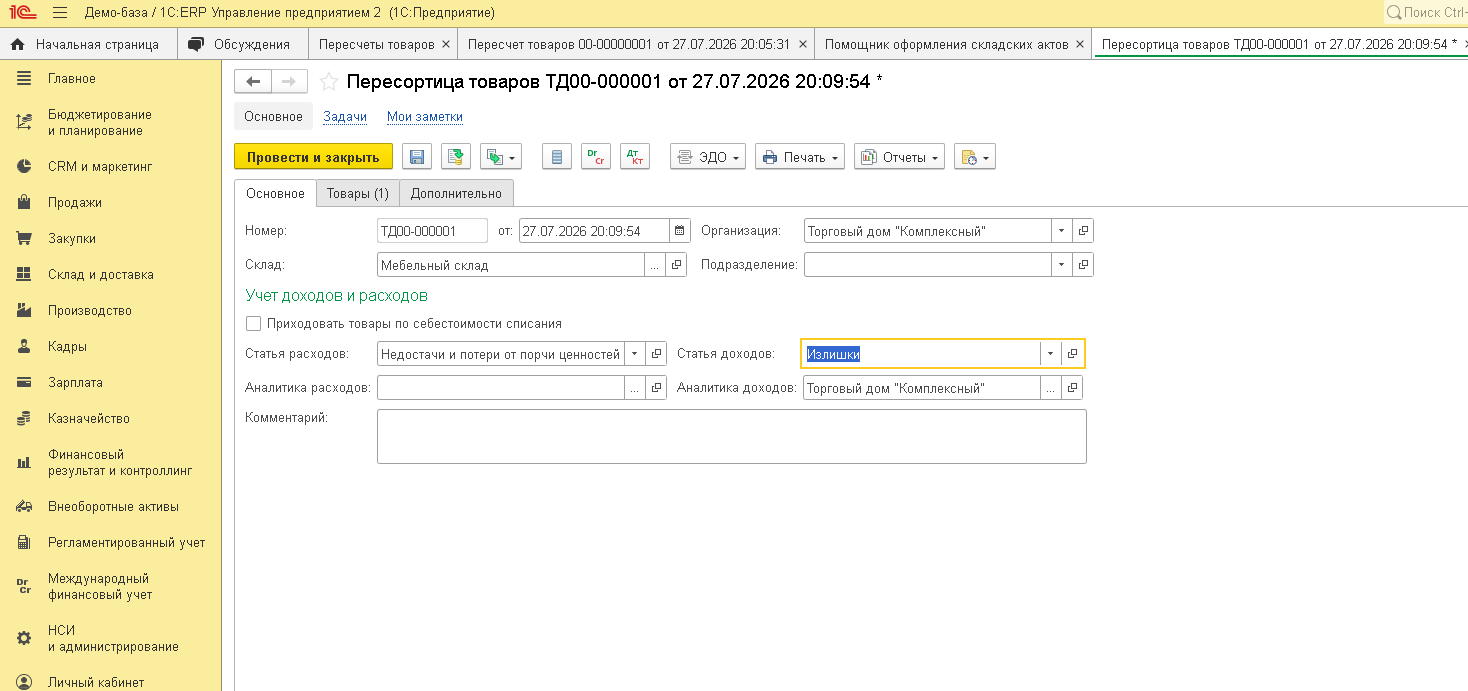Expand the Организация dropdown list
The image size is (1468, 691).
point(1061,231)
